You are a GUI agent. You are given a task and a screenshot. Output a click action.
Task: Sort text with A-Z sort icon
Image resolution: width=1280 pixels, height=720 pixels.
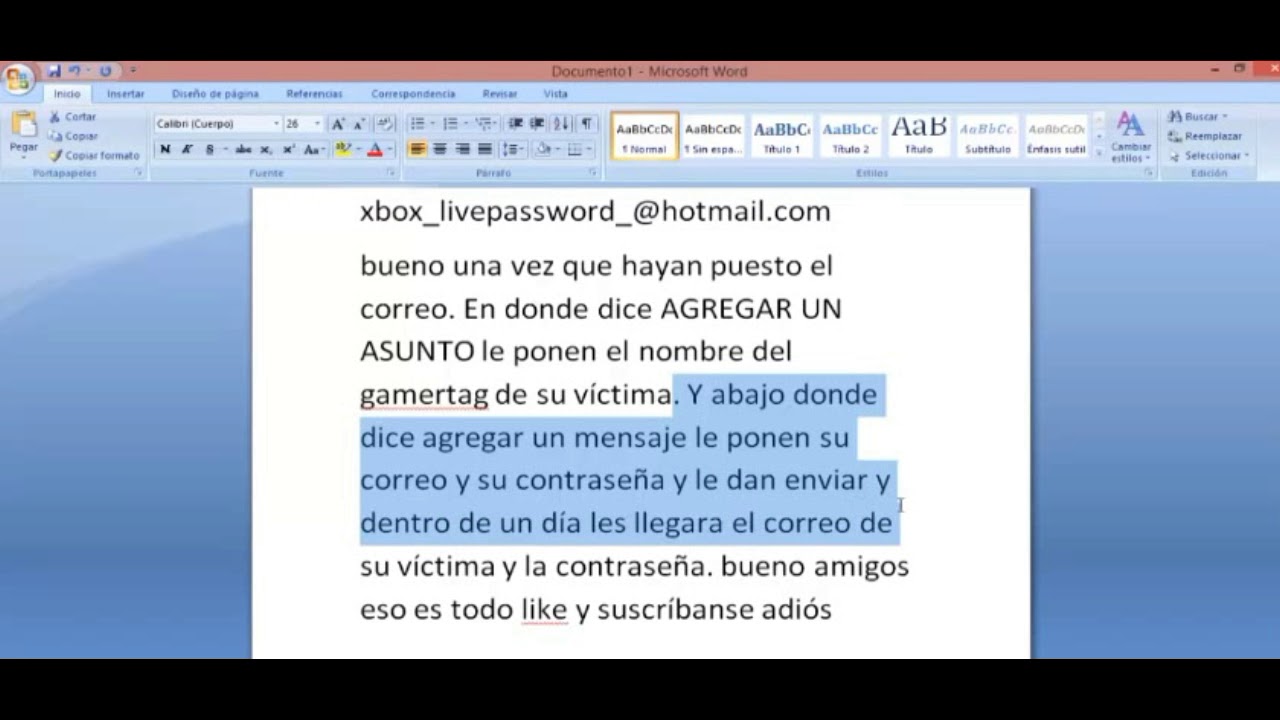click(x=562, y=124)
